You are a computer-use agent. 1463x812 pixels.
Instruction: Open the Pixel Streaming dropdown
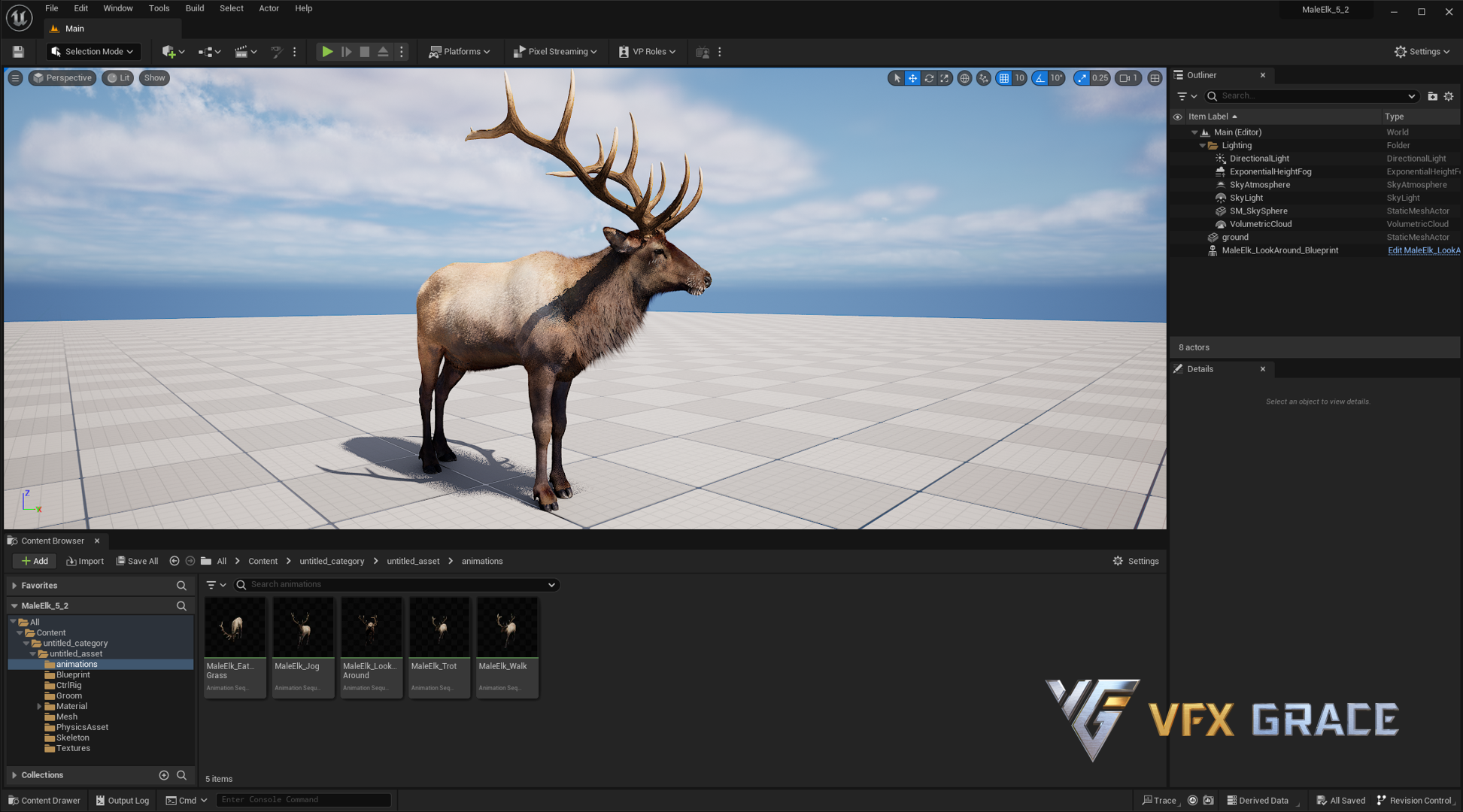pyautogui.click(x=555, y=52)
